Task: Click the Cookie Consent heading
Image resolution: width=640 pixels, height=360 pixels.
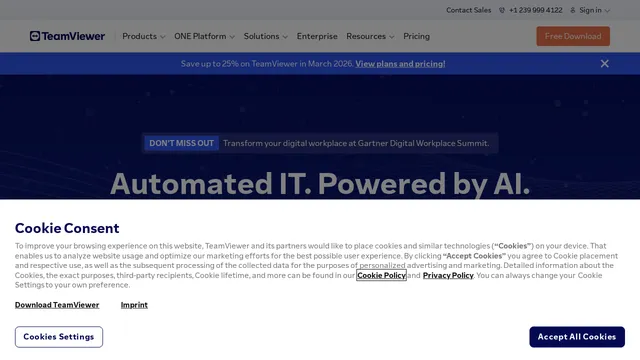Action: 67,228
